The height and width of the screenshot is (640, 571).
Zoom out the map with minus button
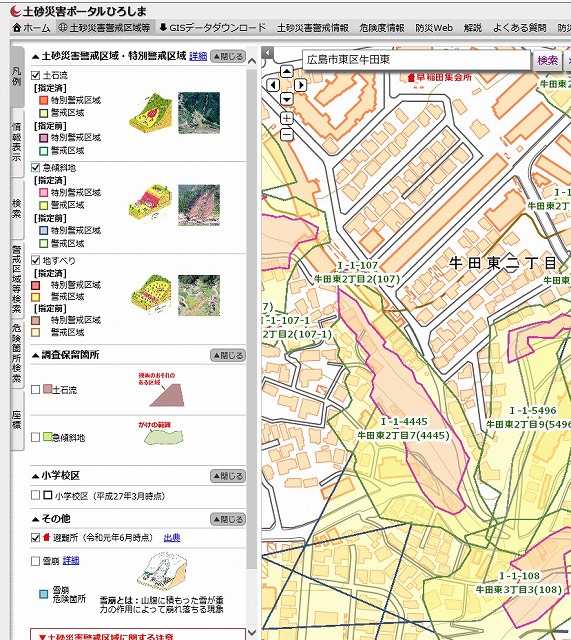click(x=287, y=134)
